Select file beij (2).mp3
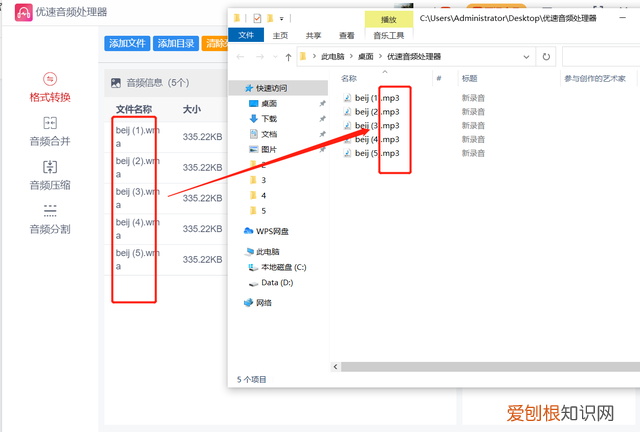The height and width of the screenshot is (432, 640). point(377,112)
